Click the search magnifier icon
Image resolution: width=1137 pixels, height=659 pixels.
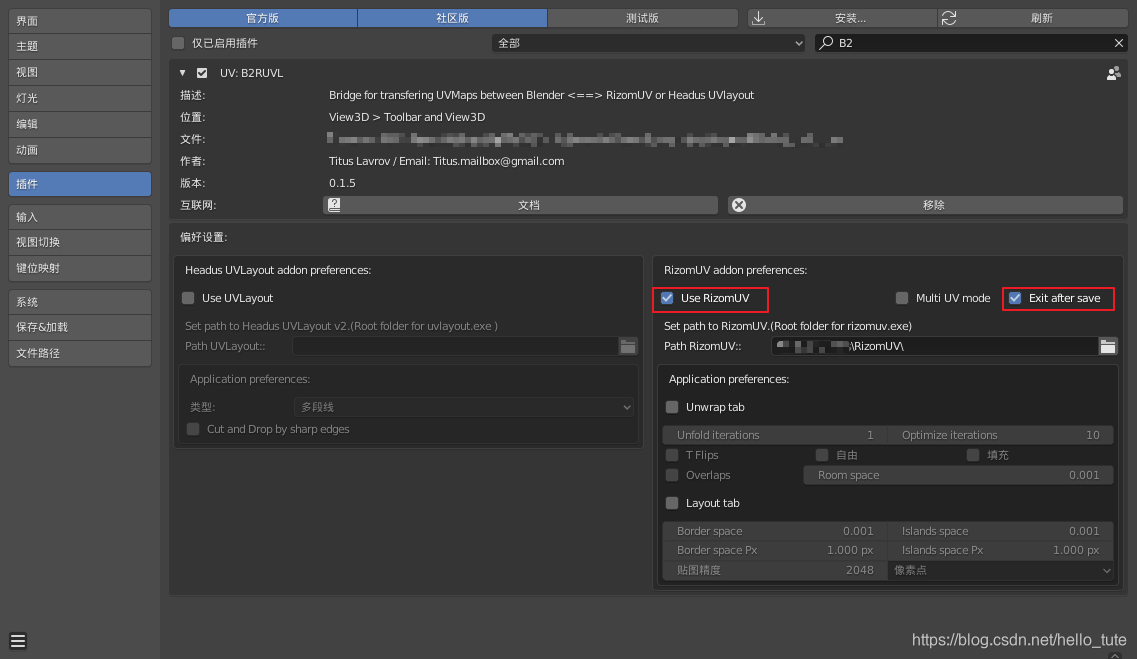826,43
